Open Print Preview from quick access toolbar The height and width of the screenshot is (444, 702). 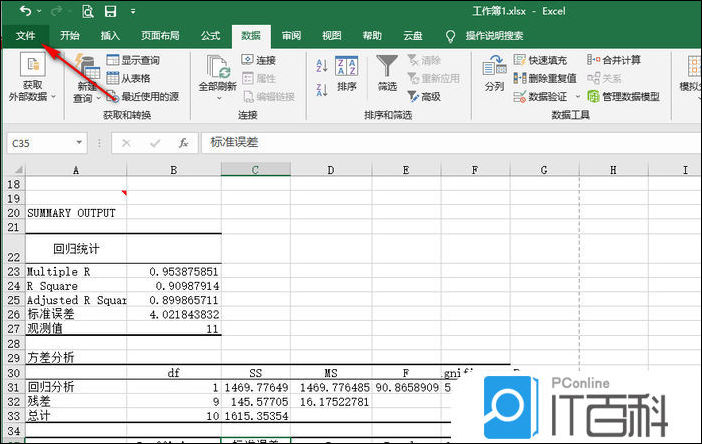(88, 11)
